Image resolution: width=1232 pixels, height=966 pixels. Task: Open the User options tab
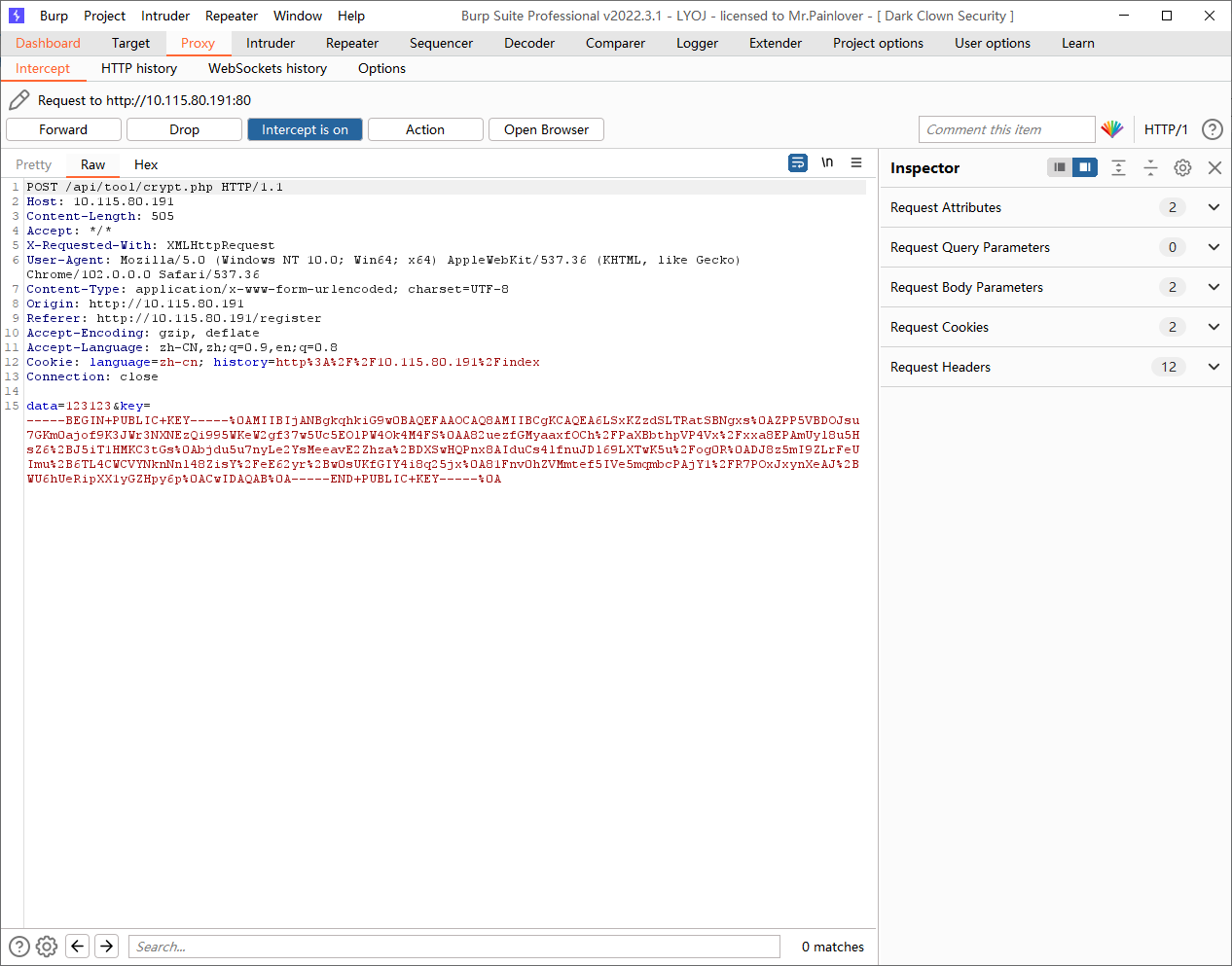[x=993, y=43]
